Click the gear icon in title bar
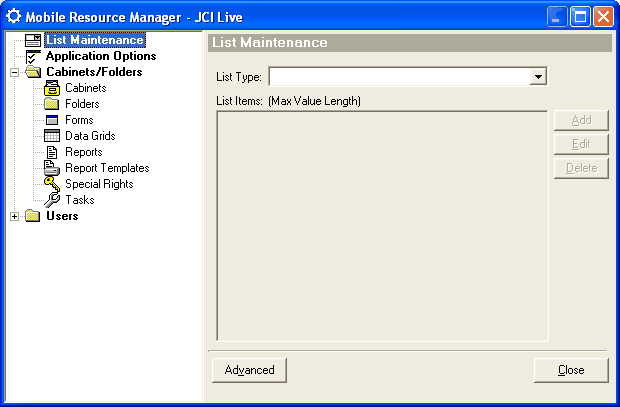Screen dimensions: 620x407 [x=13, y=17]
